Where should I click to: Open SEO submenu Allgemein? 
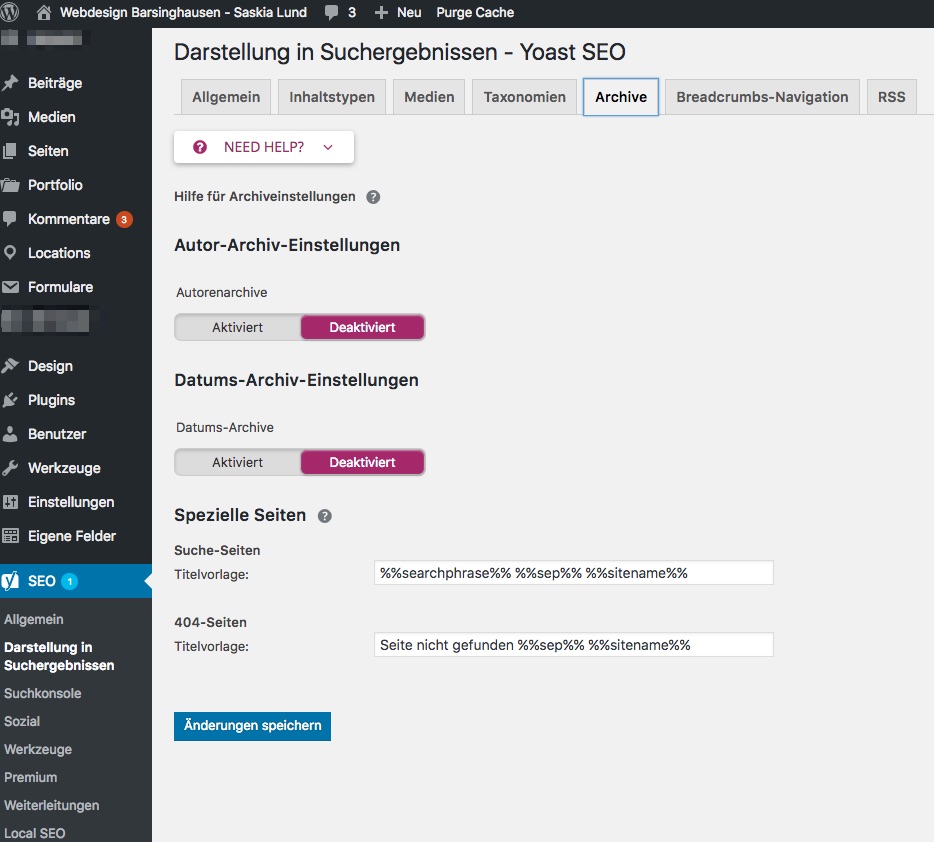(x=34, y=619)
